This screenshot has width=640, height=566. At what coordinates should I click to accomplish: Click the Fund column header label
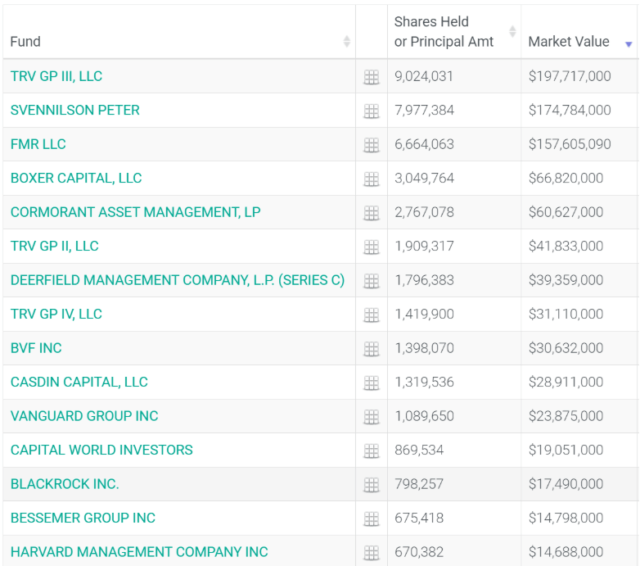click(x=25, y=42)
